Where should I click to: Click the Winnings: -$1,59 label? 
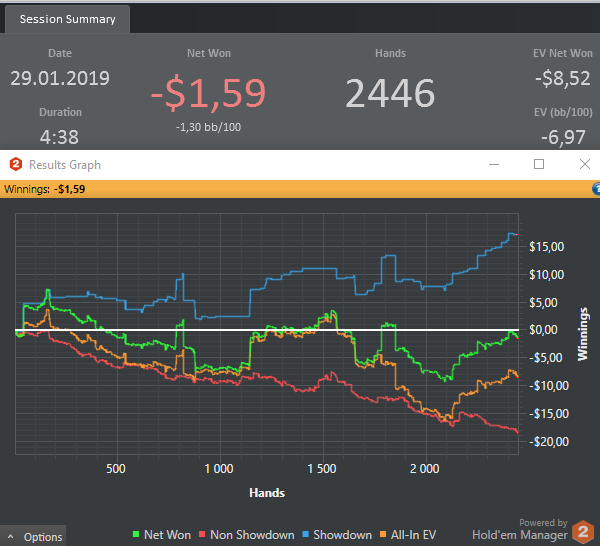pos(45,189)
